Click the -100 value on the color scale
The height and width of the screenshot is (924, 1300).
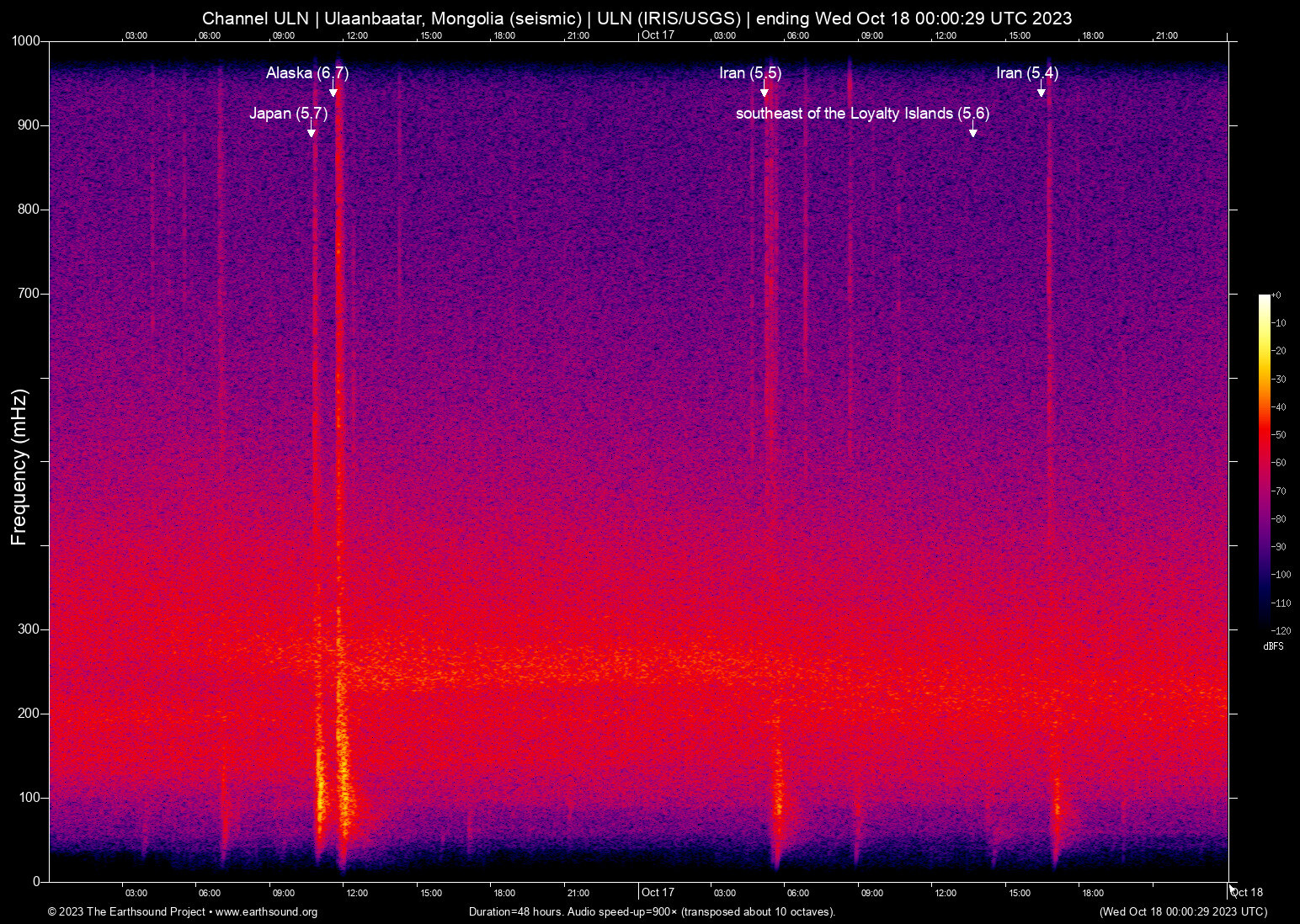[1281, 575]
